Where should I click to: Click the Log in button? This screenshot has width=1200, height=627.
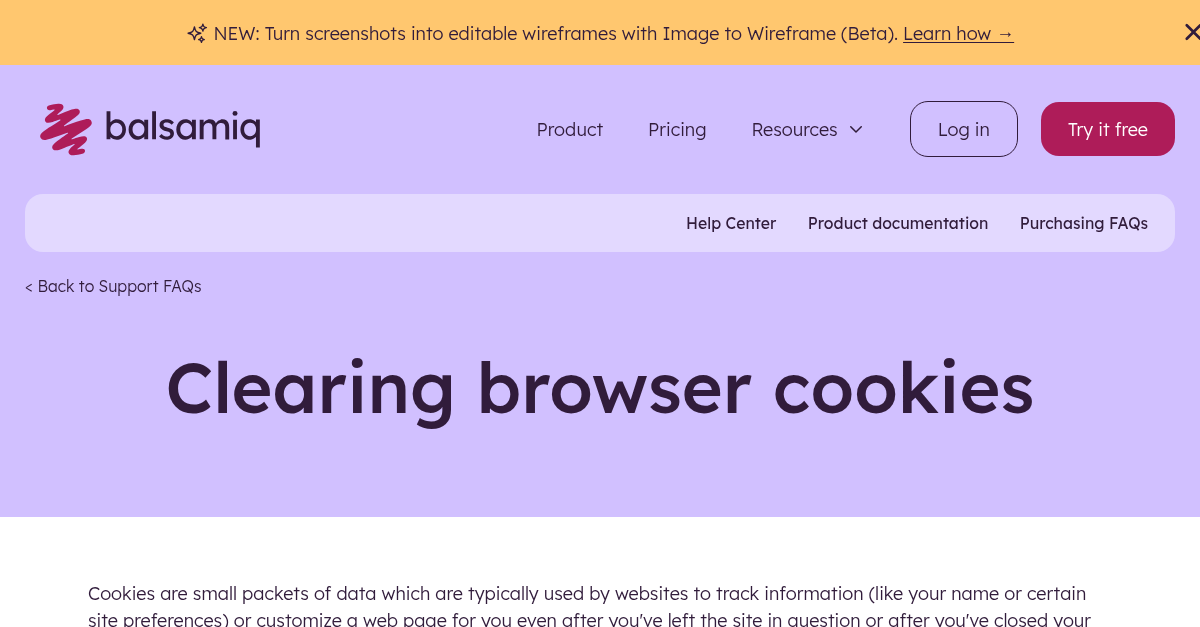(x=963, y=129)
